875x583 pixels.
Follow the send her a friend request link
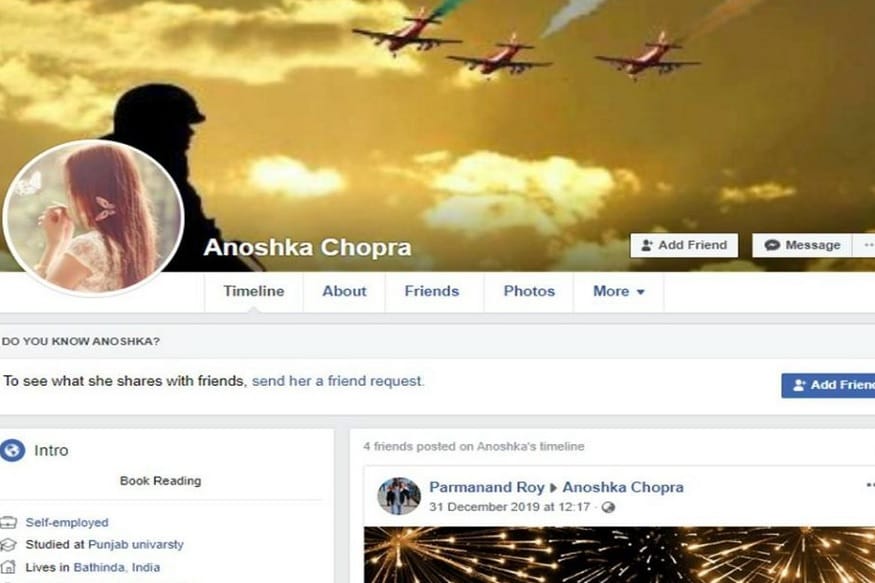pyautogui.click(x=338, y=381)
